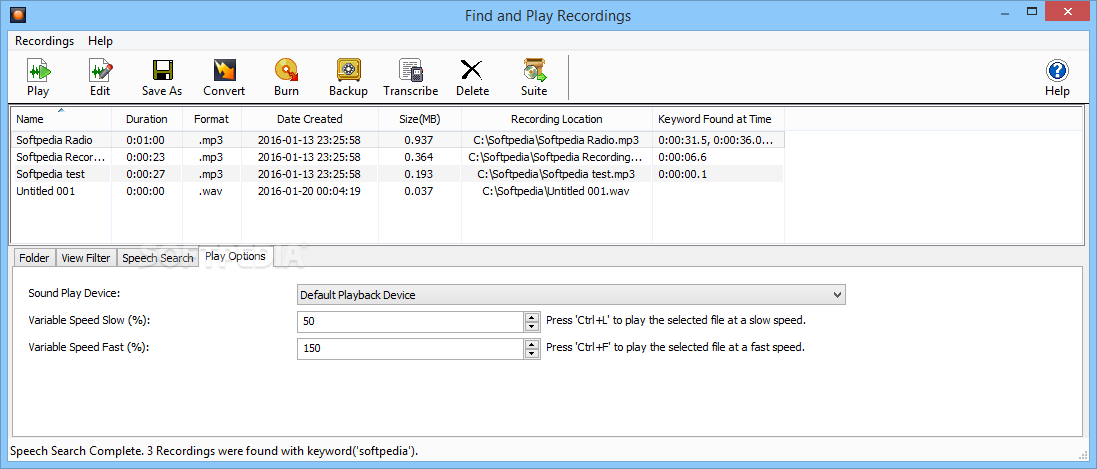Switch to the Speech Search tab
The image size is (1097, 469).
click(157, 258)
